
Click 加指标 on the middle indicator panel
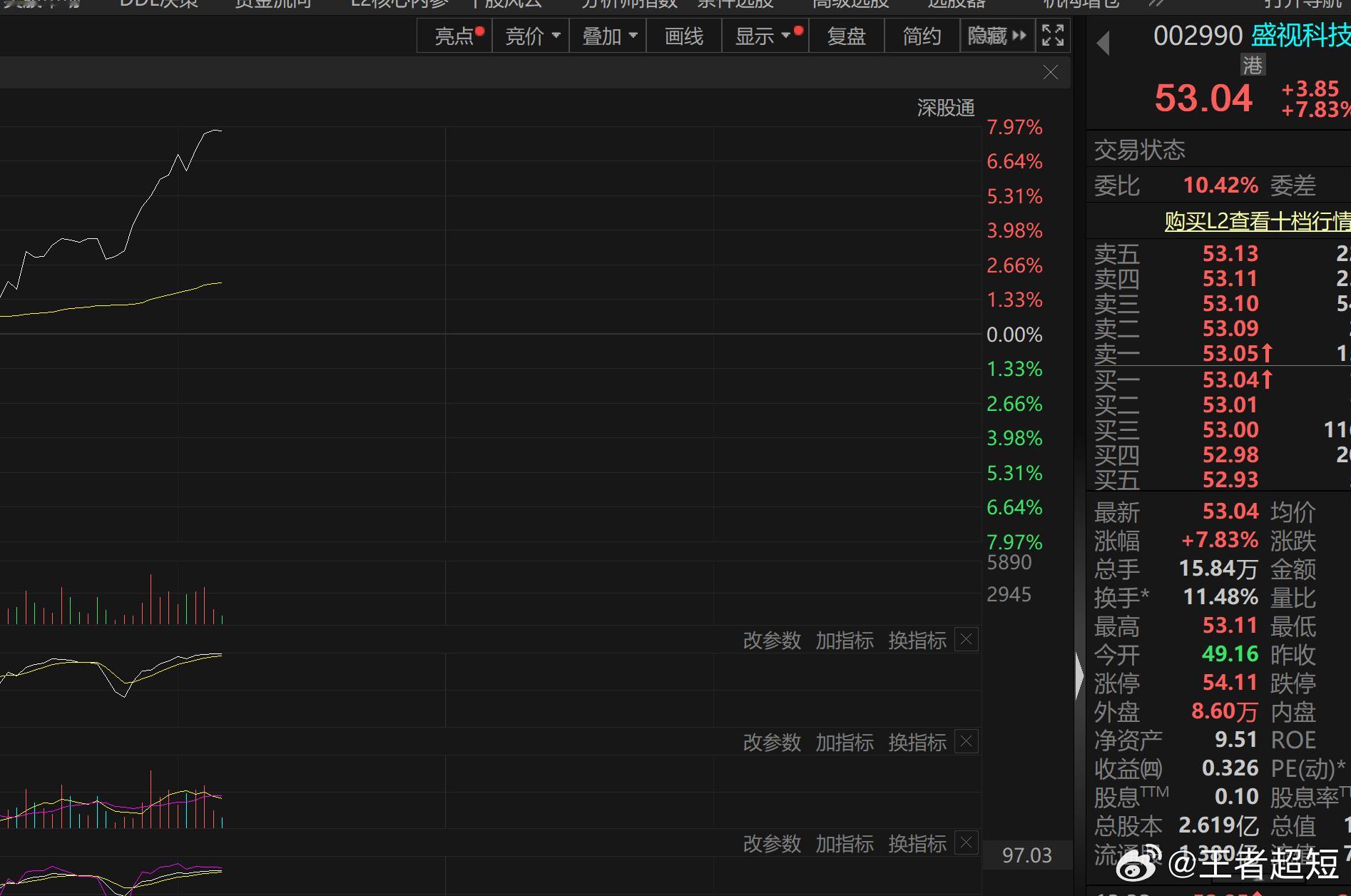(x=845, y=743)
